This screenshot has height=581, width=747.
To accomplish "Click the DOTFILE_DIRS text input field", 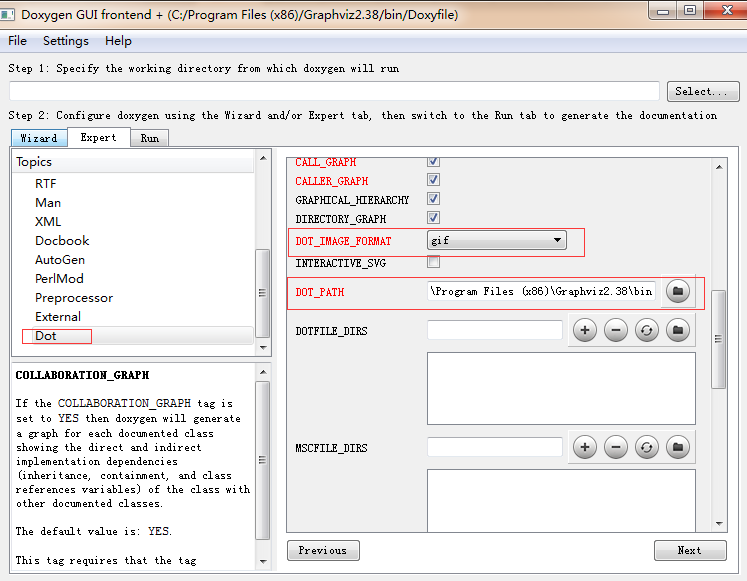I will pyautogui.click(x=495, y=330).
